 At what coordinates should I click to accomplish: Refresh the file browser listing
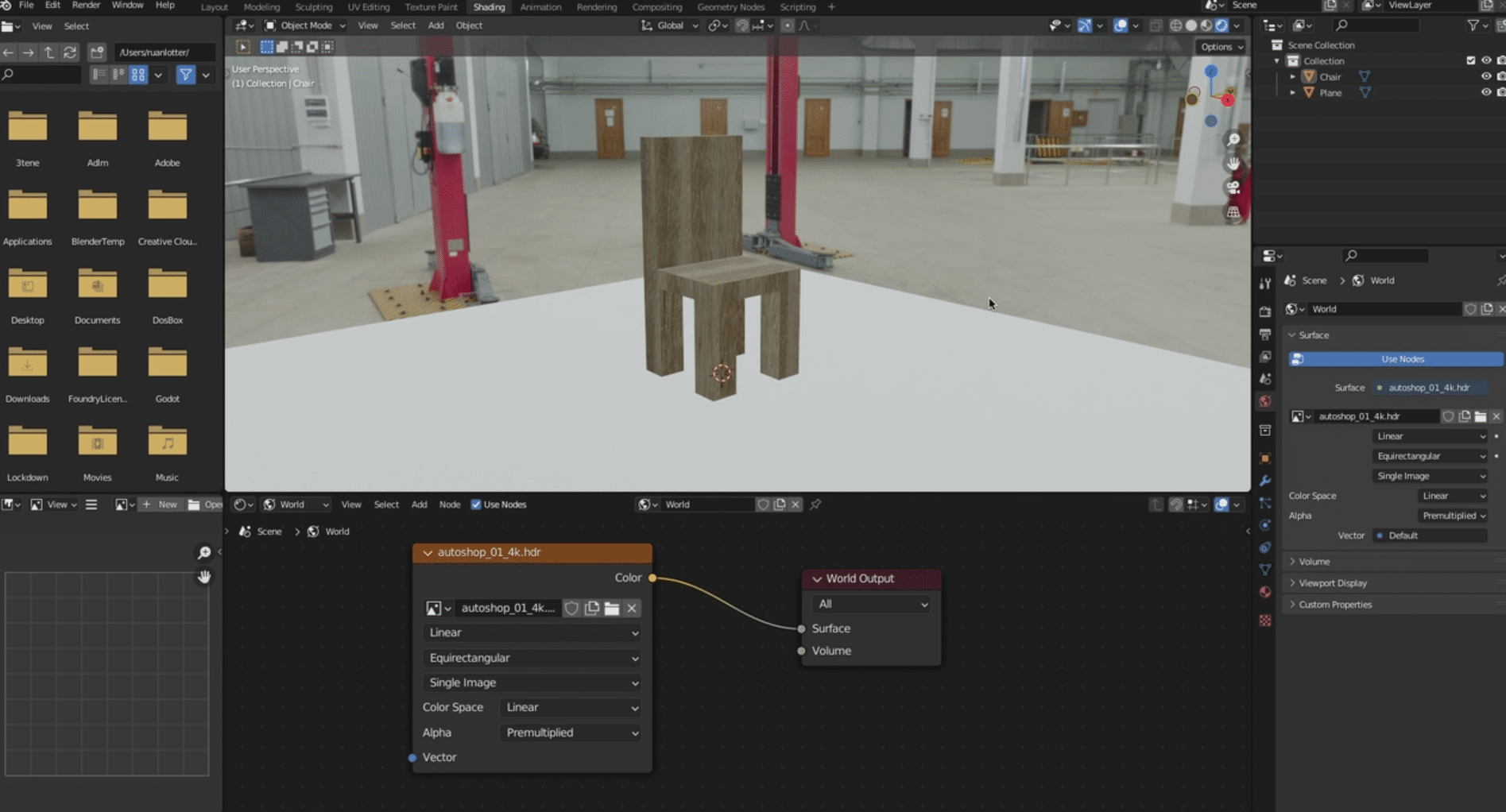(70, 52)
